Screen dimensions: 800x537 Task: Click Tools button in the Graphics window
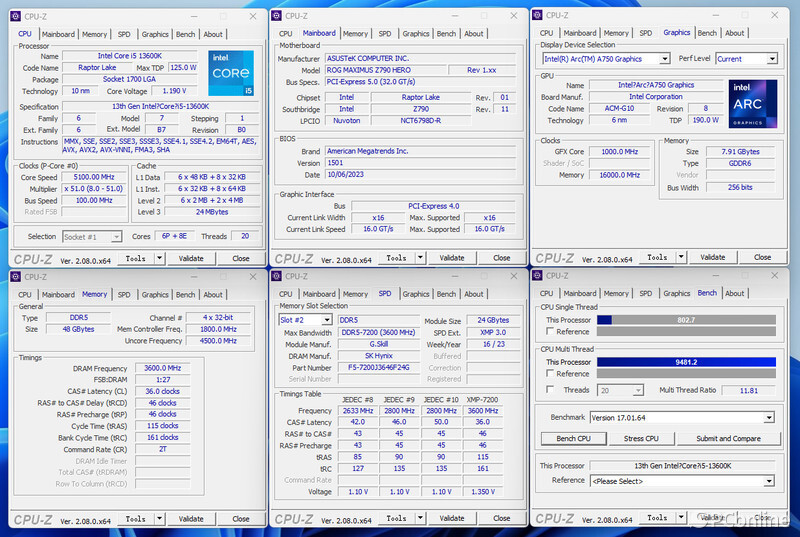[657, 258]
